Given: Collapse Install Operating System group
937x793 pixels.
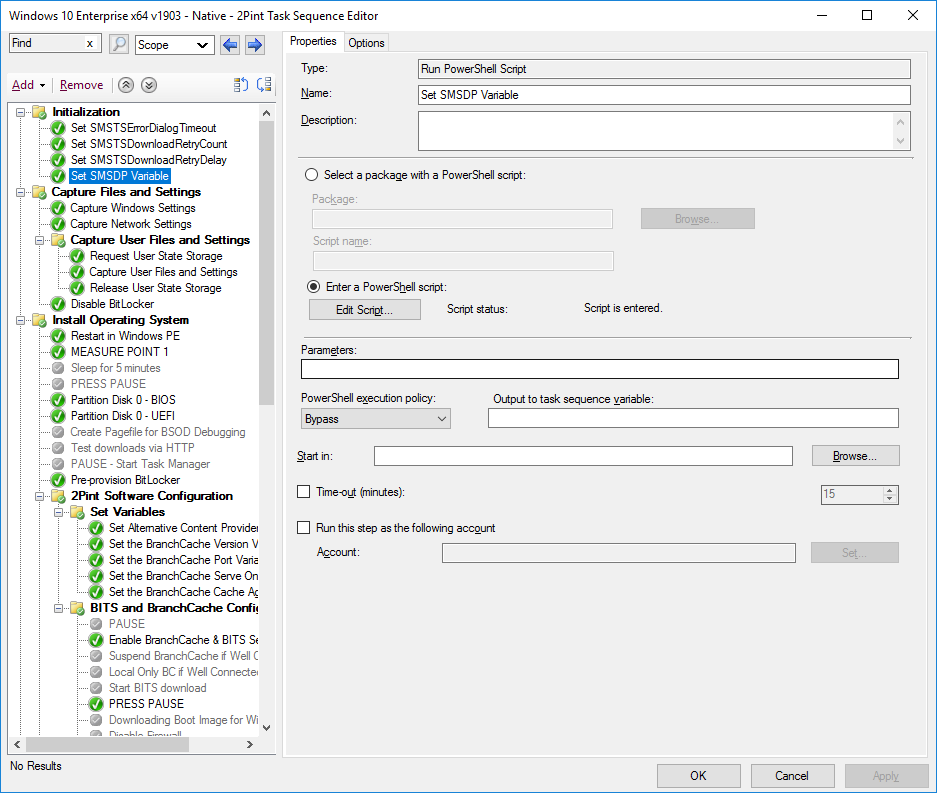Looking at the screenshot, I should pos(20,320).
